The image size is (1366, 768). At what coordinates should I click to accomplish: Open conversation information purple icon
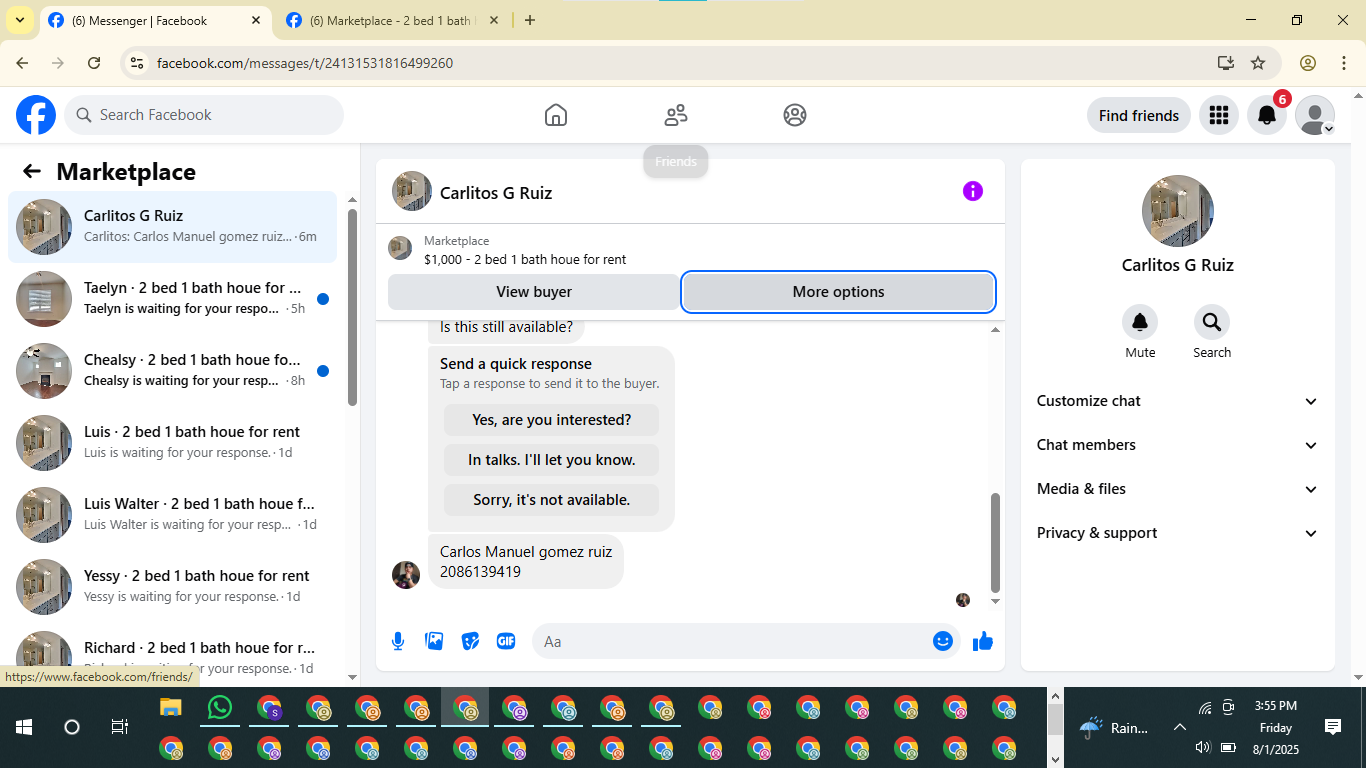tap(973, 191)
